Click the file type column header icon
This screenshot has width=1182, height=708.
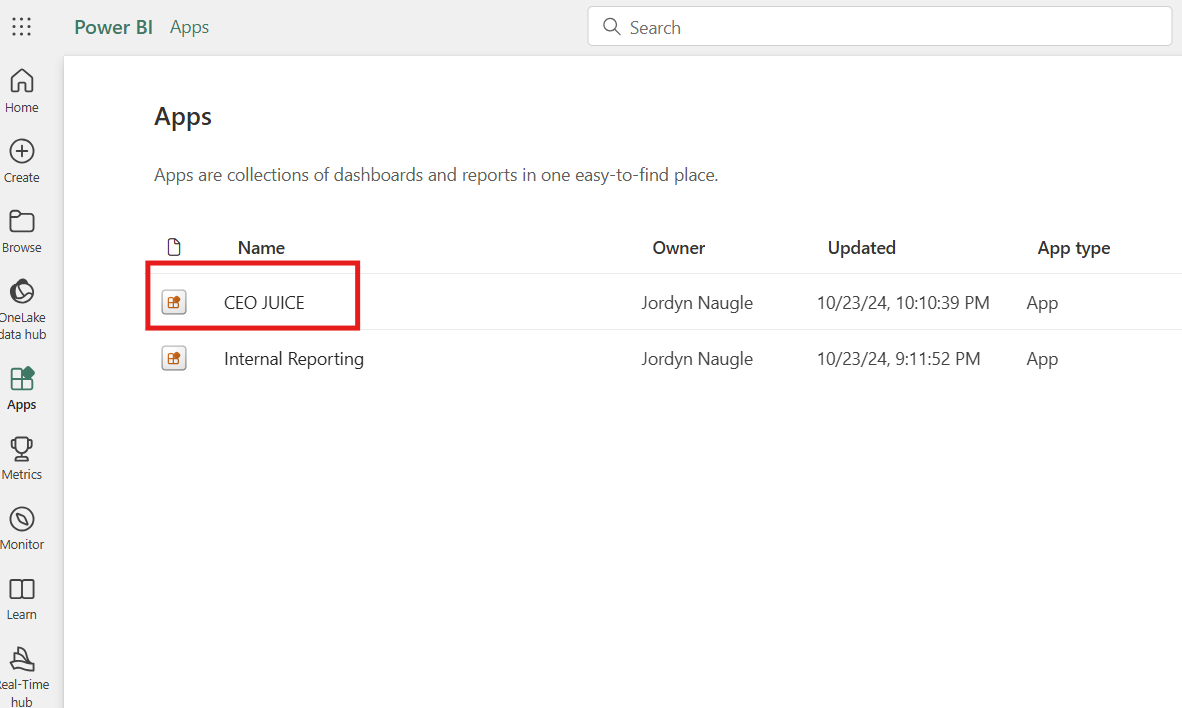pos(174,247)
